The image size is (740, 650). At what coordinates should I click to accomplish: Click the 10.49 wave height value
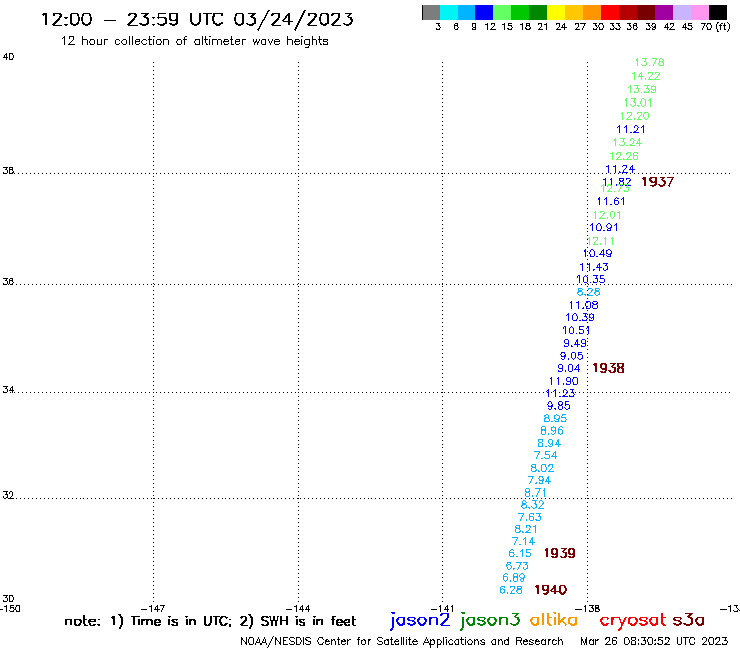point(598,253)
